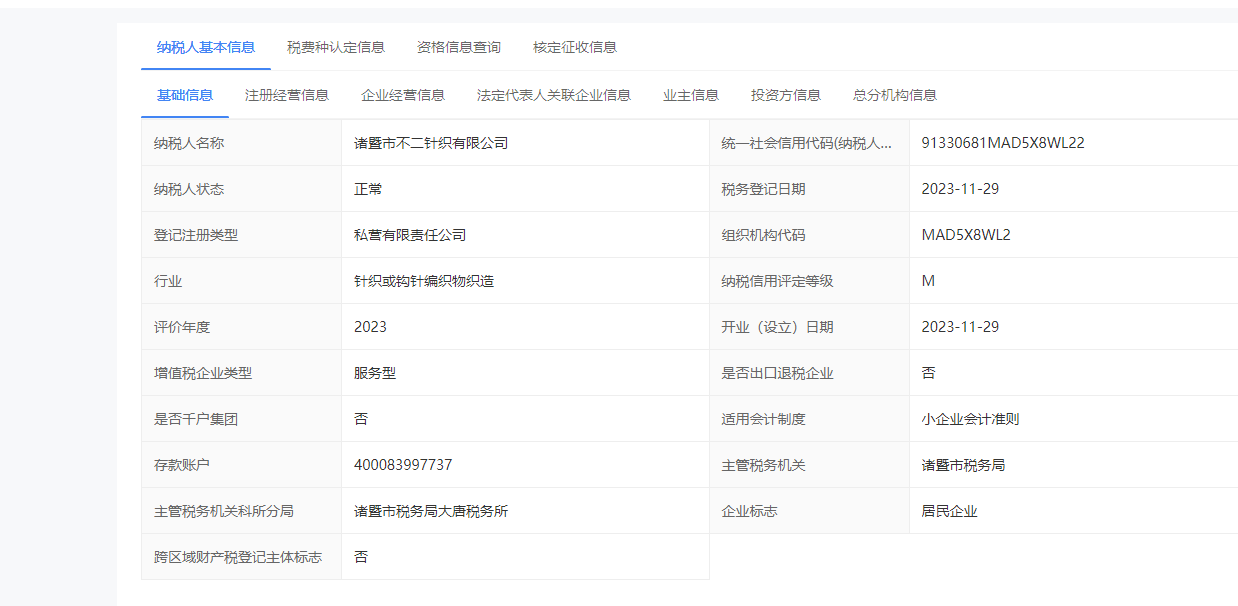
Task: Switch to the 注册经营信息 sub-tab
Action: click(286, 95)
